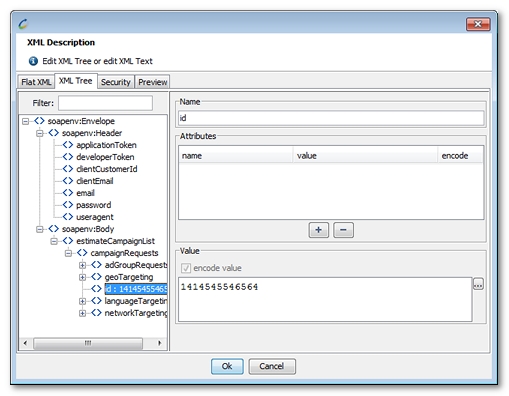Select the applicationToken element icon

click(x=68, y=145)
